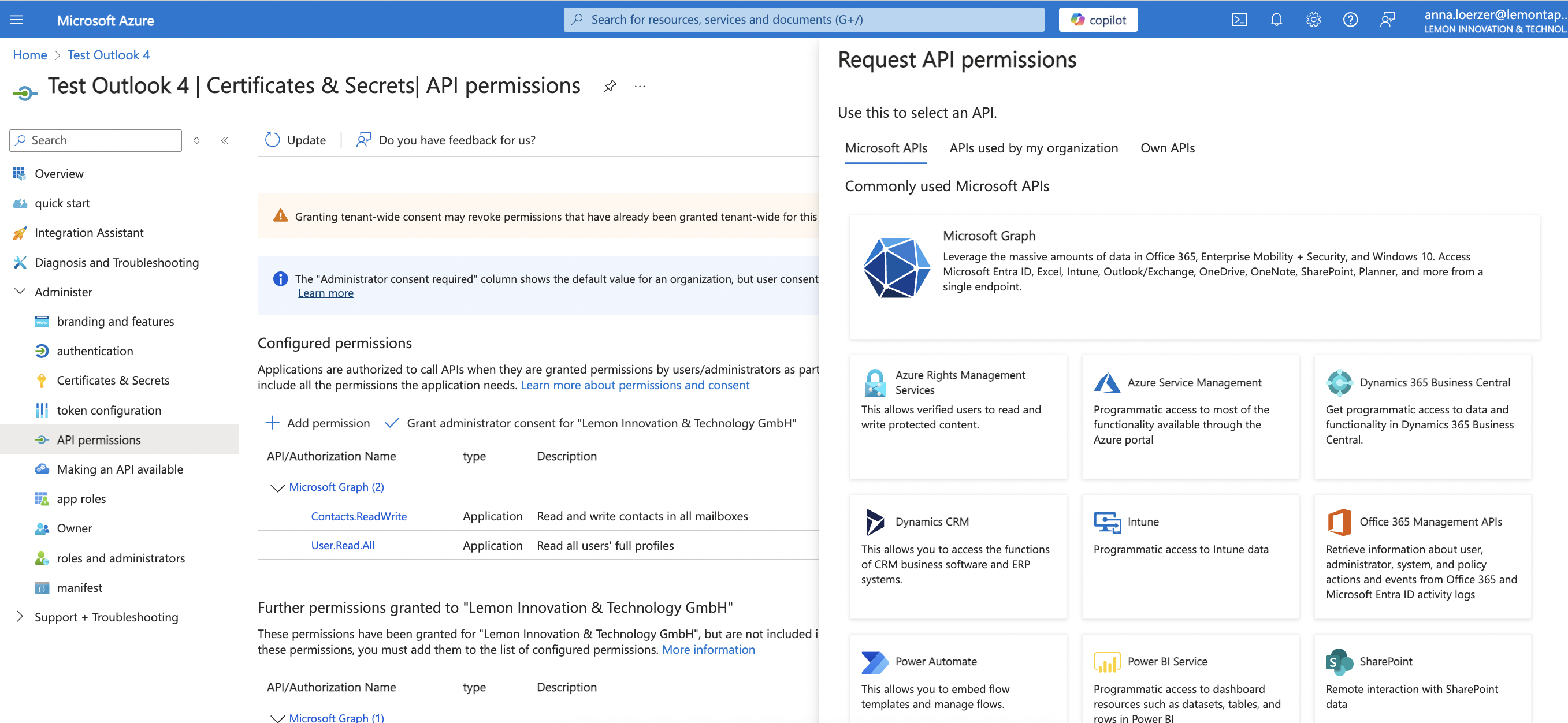Open the more options ellipsis next to title
The image size is (1568, 723).
point(640,86)
